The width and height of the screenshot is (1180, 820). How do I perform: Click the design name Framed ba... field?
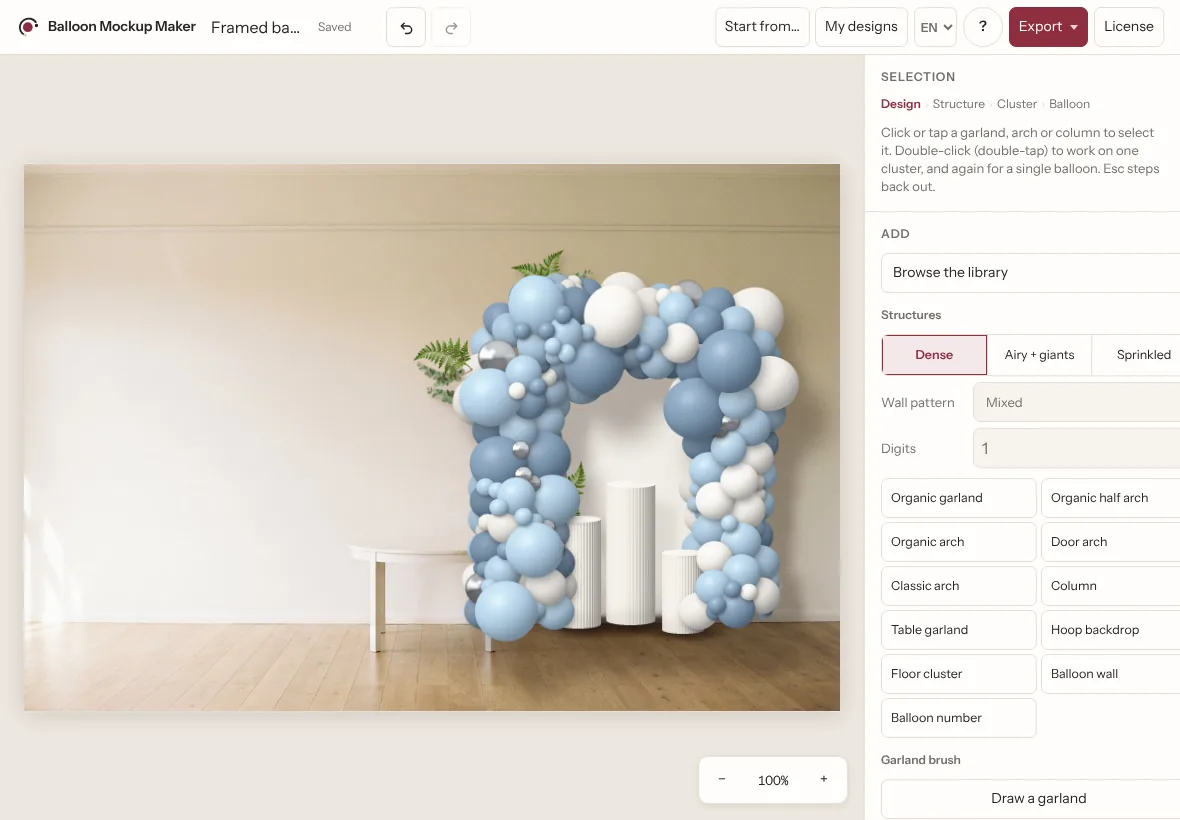click(256, 27)
